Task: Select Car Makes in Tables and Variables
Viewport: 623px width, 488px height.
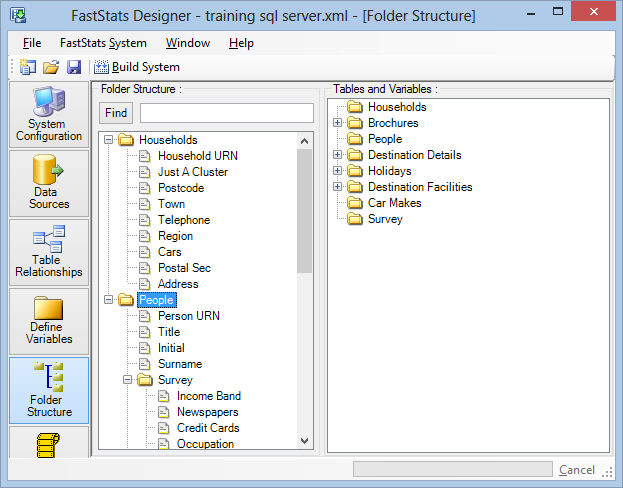Action: tap(395, 203)
